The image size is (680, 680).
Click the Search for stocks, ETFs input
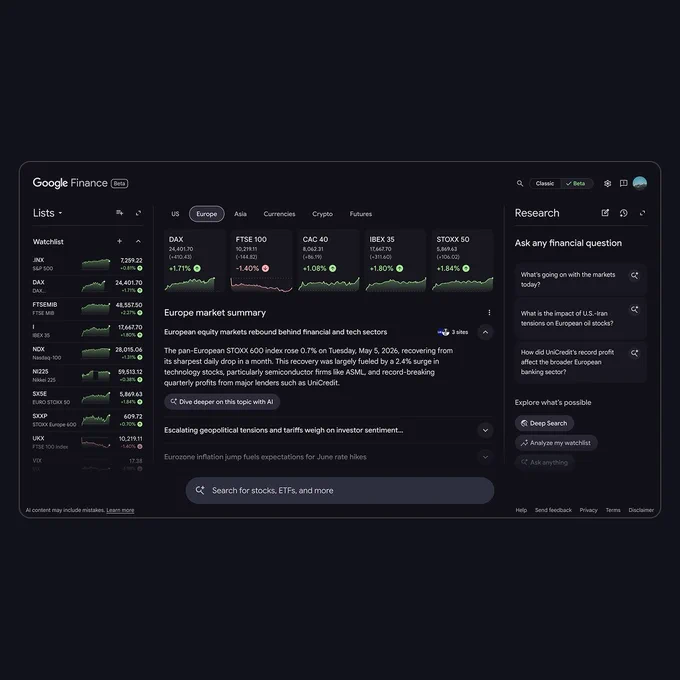click(x=340, y=490)
